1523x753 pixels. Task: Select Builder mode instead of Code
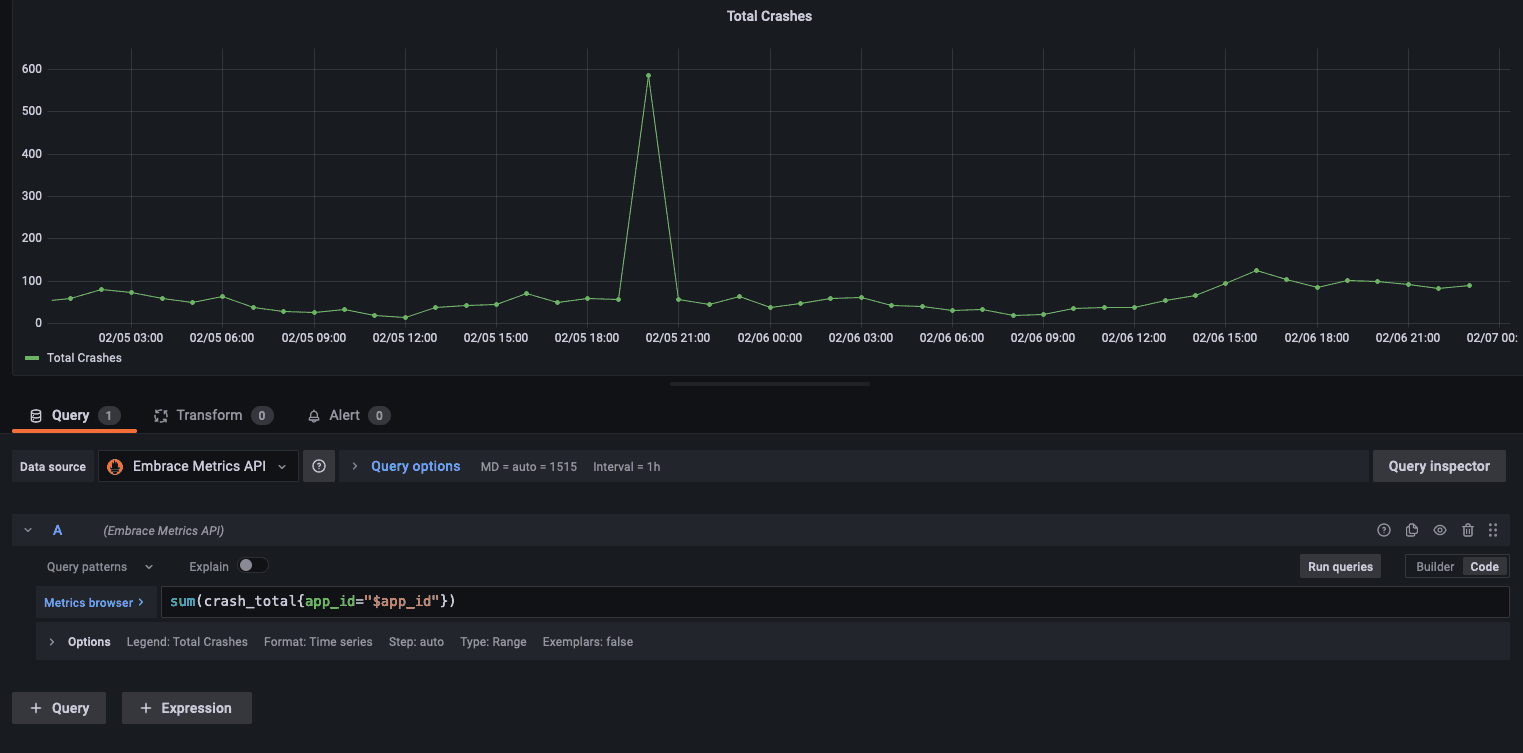(1434, 565)
